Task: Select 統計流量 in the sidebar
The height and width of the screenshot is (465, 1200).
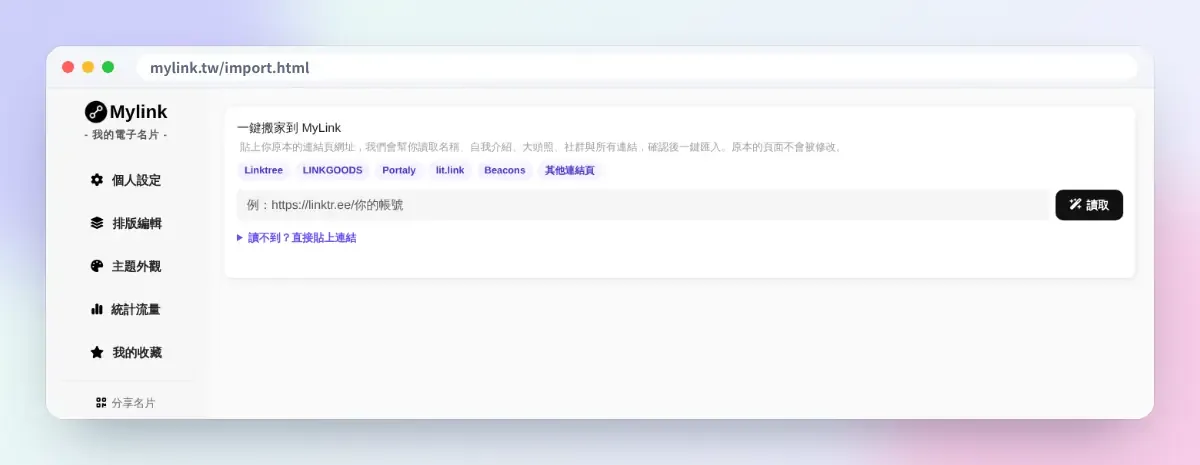Action: (x=128, y=309)
